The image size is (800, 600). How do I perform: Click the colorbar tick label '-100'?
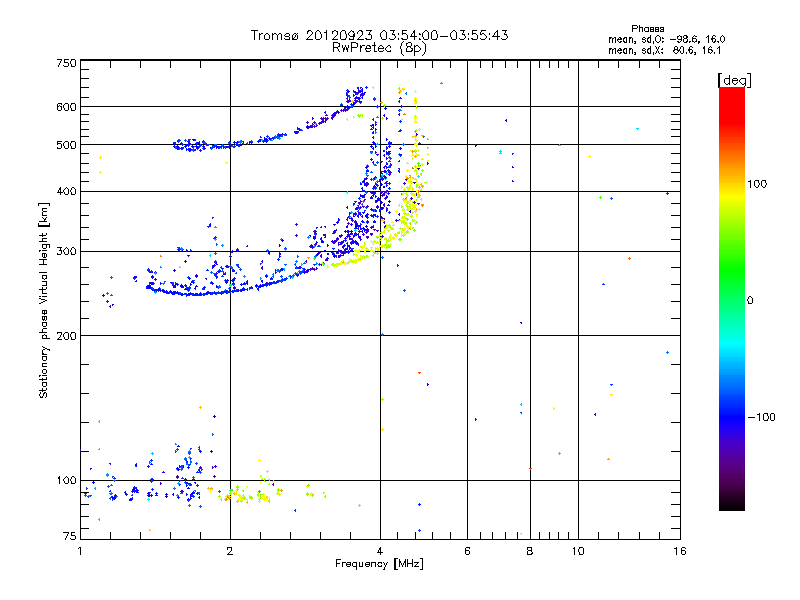coord(761,417)
